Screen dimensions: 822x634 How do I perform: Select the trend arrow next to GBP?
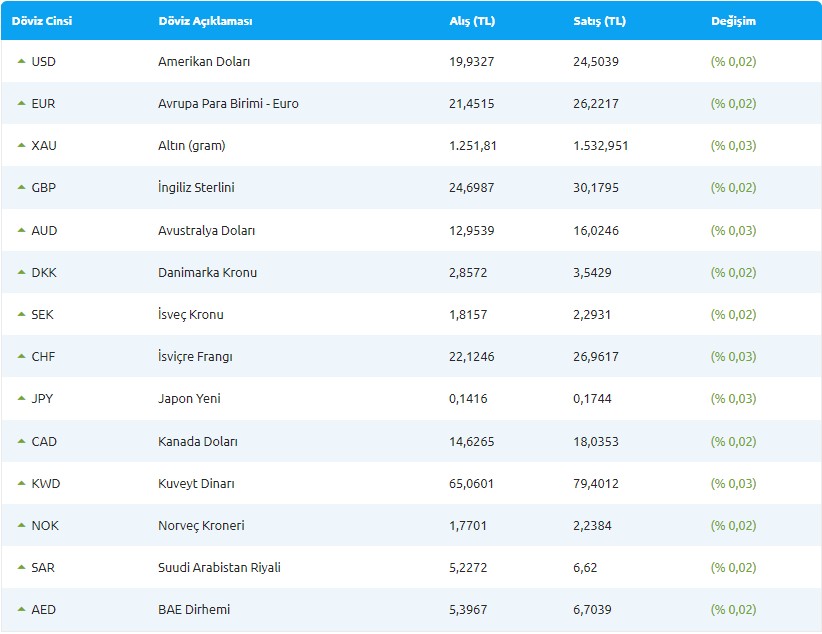(x=21, y=187)
